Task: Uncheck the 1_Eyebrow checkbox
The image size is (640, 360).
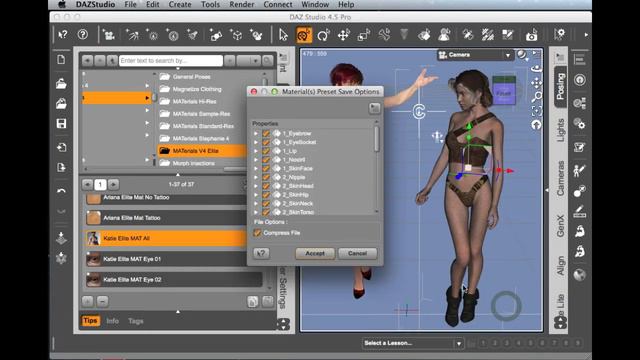Action: coord(266,133)
